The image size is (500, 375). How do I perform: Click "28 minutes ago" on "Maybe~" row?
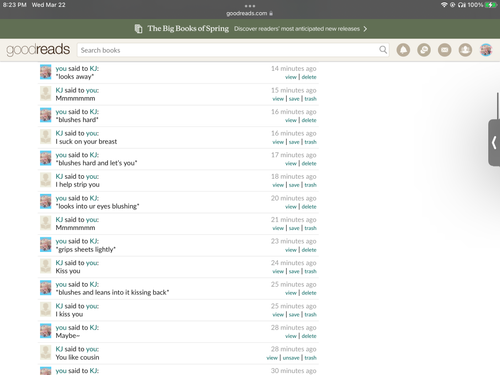tap(293, 328)
